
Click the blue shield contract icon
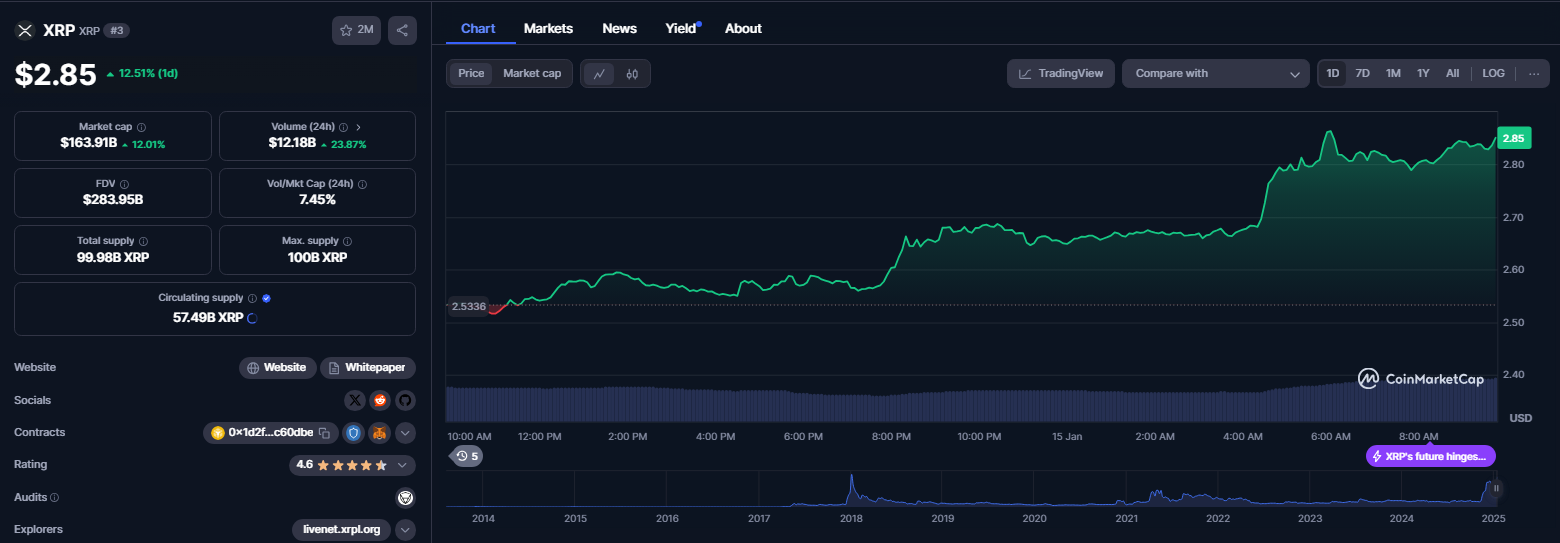click(x=354, y=433)
